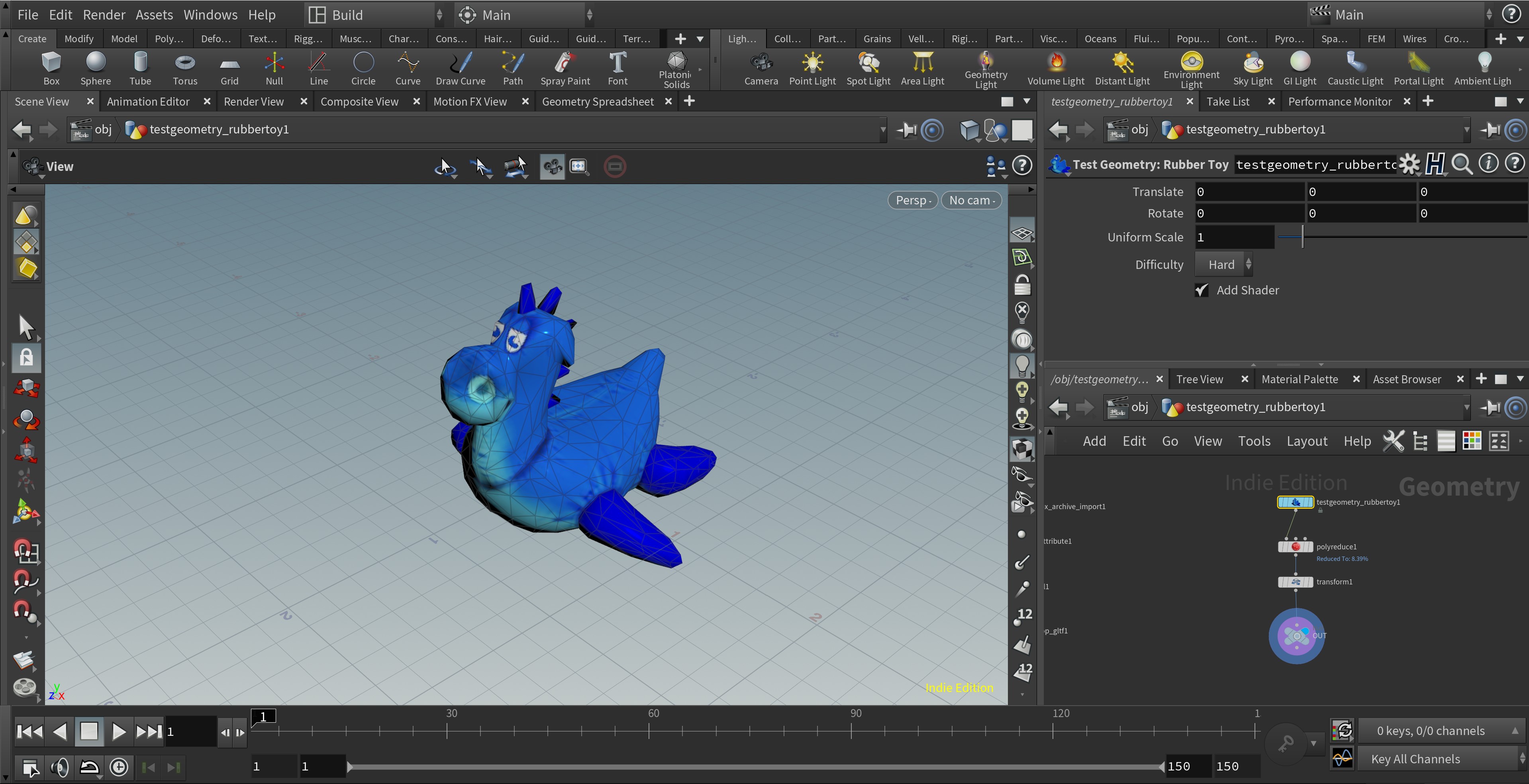Select the OUT output node

1296,636
